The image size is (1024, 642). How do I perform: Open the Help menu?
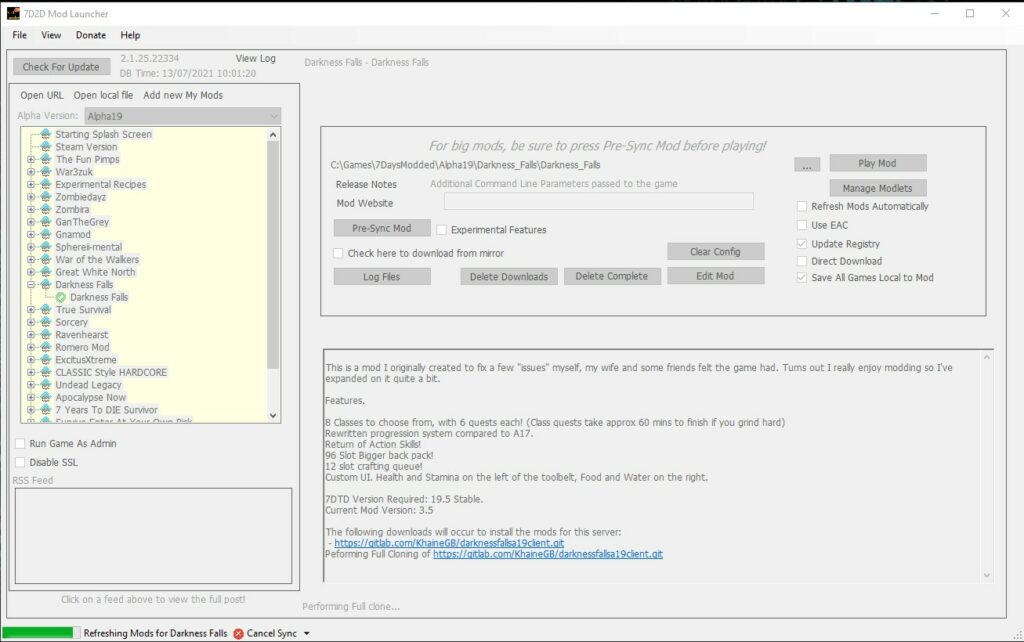(130, 35)
